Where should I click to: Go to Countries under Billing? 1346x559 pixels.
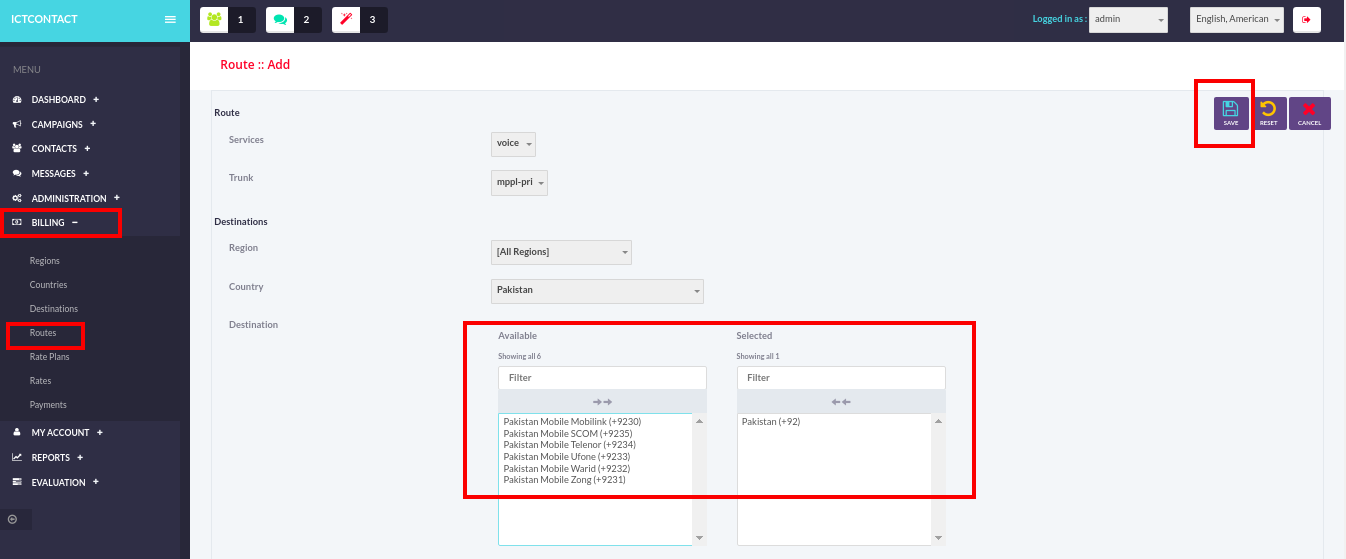click(x=49, y=285)
